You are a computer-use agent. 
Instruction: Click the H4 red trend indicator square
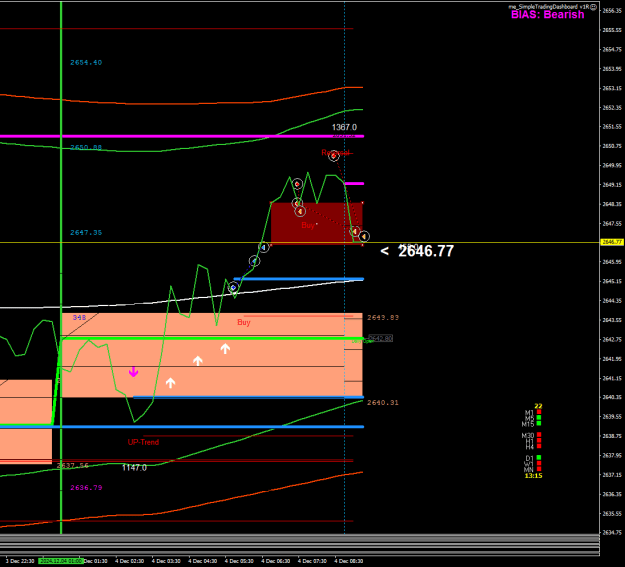click(539, 446)
